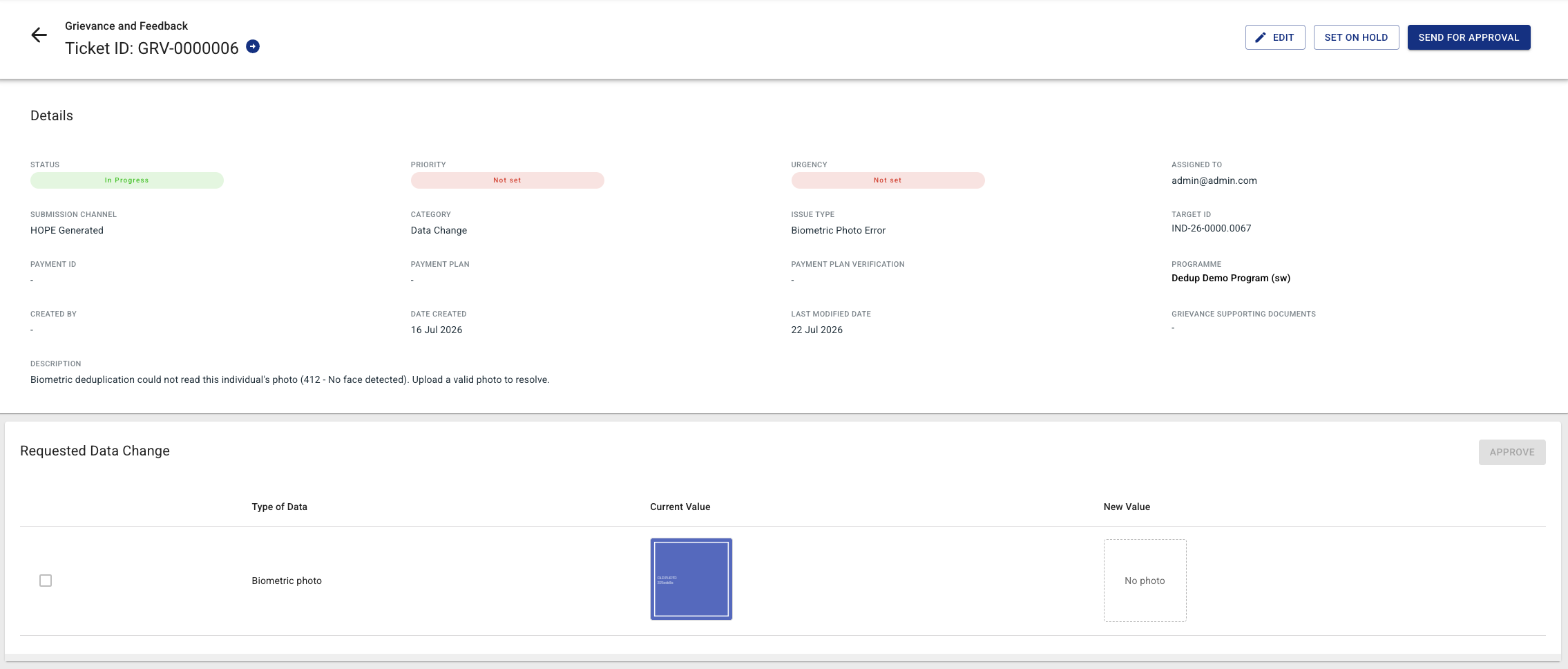Image resolution: width=1568 pixels, height=669 pixels.
Task: Click the 'Type of Data' column header
Action: [279, 507]
